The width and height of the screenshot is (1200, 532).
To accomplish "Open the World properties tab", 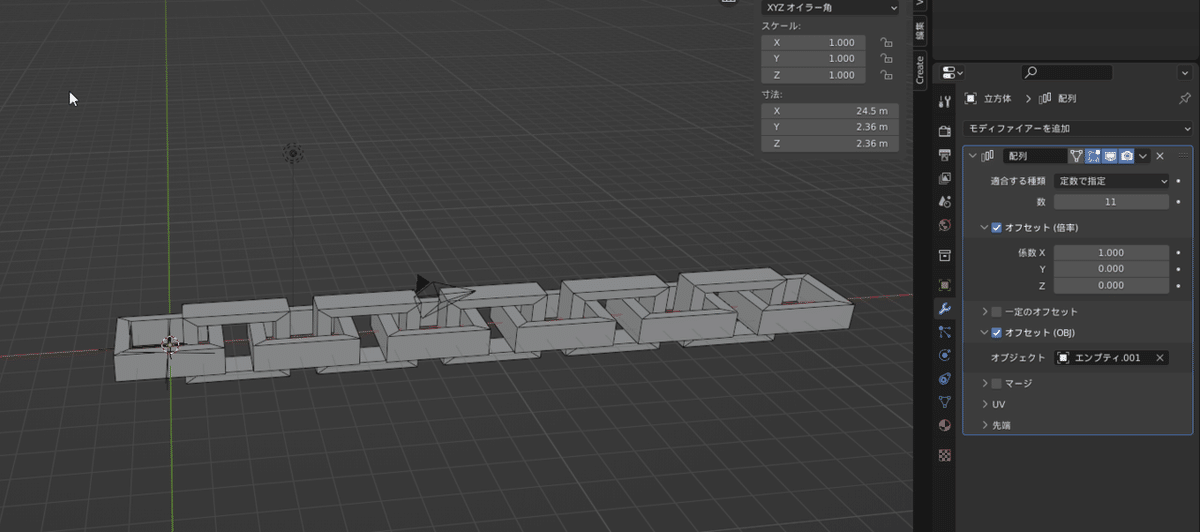I will 945,225.
